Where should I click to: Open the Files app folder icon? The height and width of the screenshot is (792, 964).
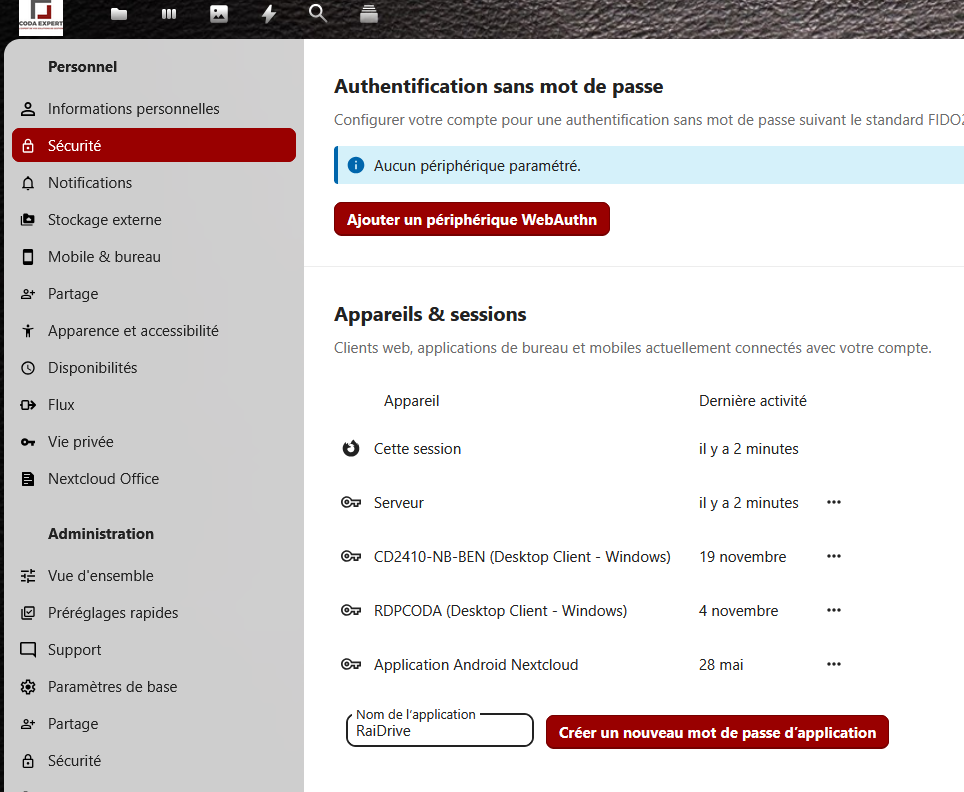pyautogui.click(x=119, y=14)
